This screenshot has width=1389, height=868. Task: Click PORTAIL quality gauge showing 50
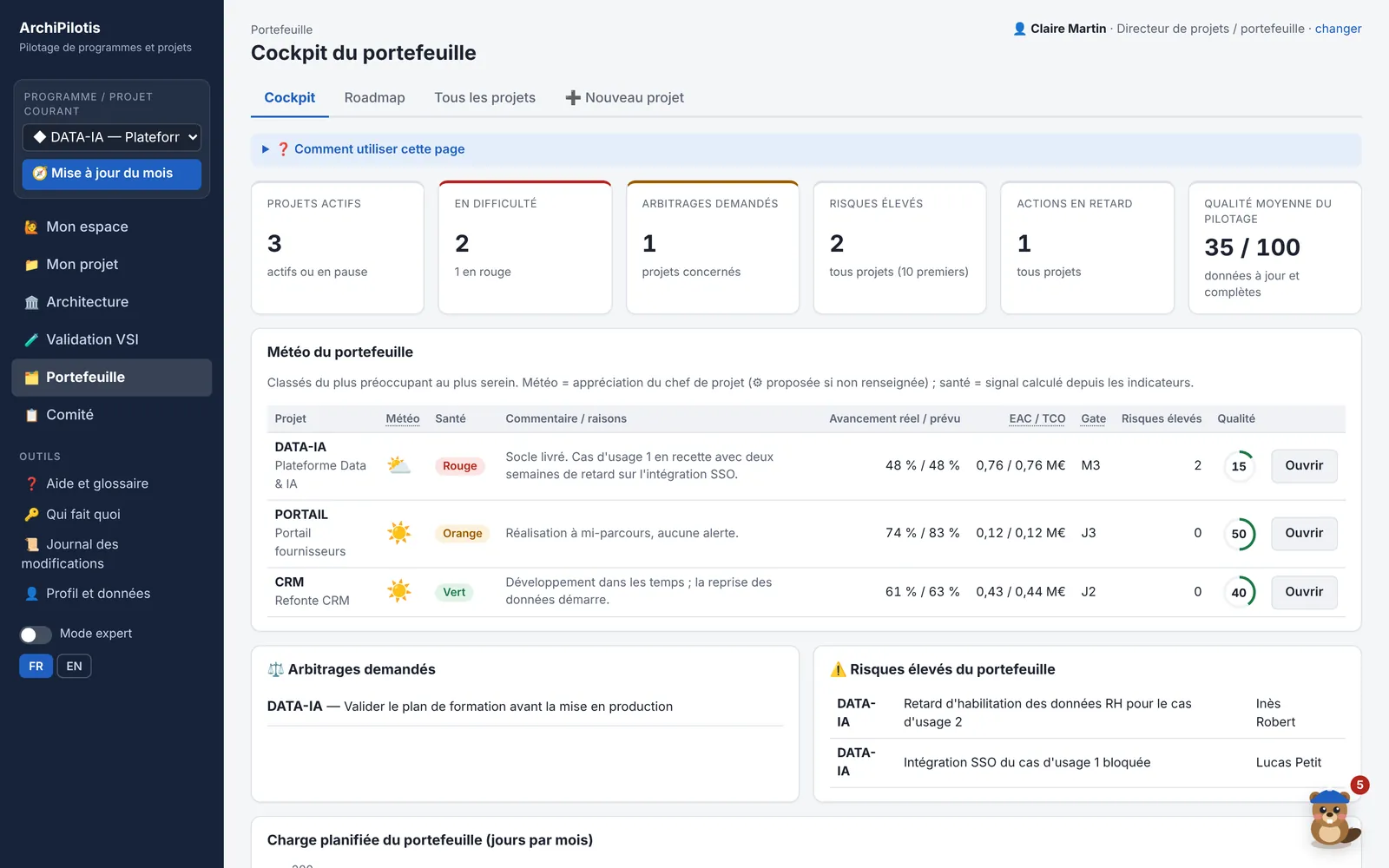[x=1239, y=534]
